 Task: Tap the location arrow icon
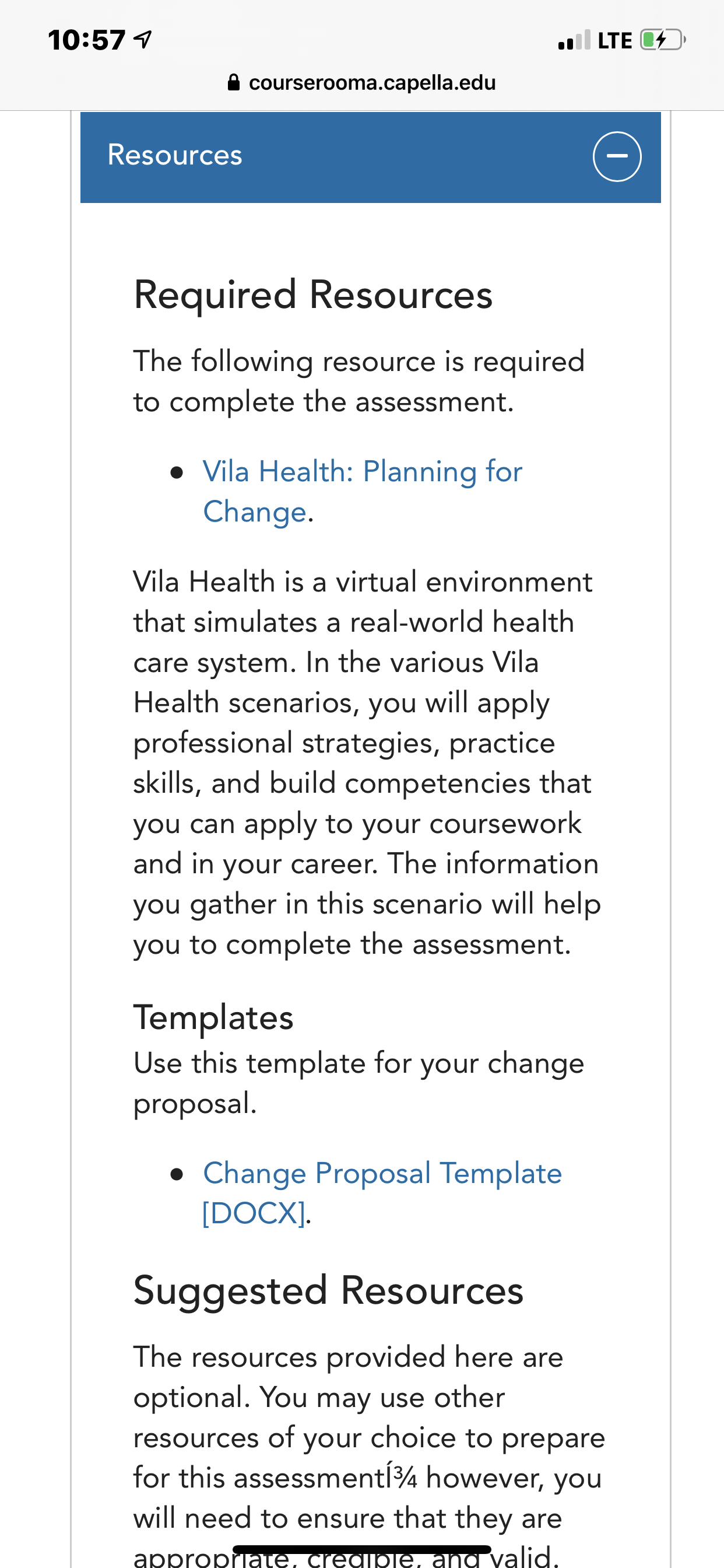tap(142, 40)
